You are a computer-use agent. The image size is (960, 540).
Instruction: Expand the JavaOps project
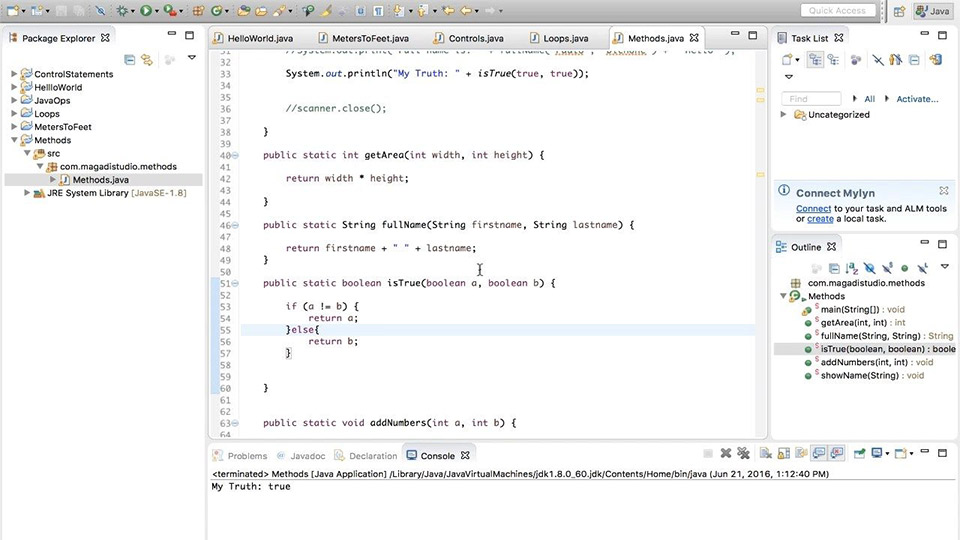pos(14,100)
